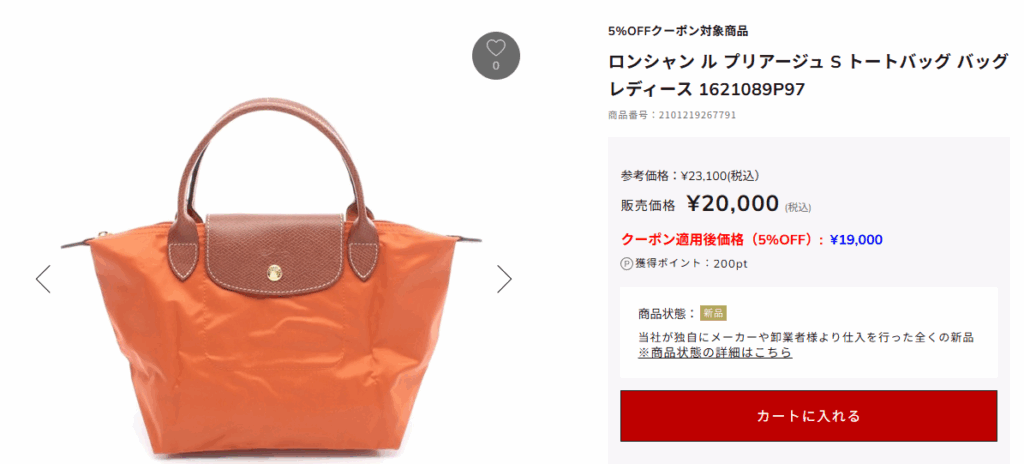Add item to favorites with heart icon
The image size is (1024, 464).
[496, 56]
